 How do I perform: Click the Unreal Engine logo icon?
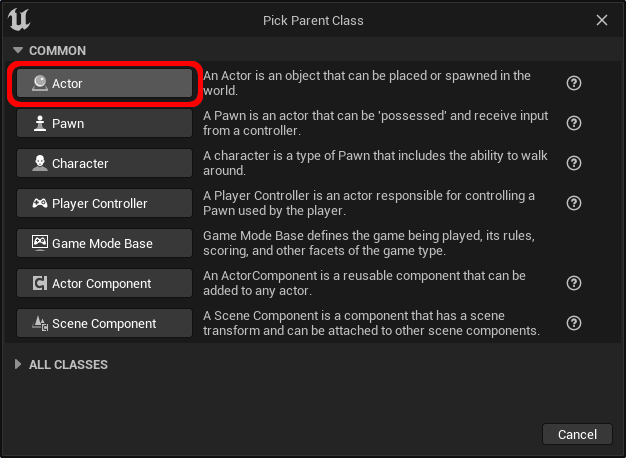pyautogui.click(x=19, y=20)
